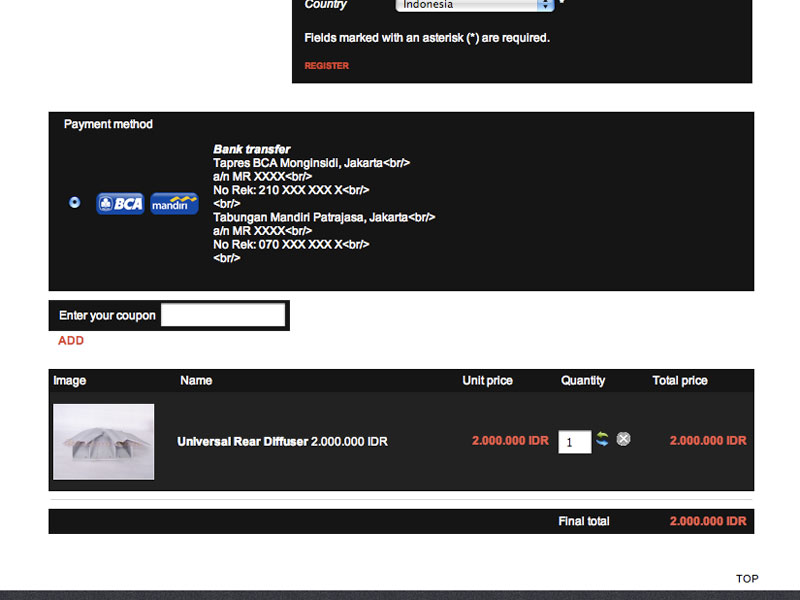Click the Name column header
Screen dimensions: 800x600
pyautogui.click(x=196, y=381)
